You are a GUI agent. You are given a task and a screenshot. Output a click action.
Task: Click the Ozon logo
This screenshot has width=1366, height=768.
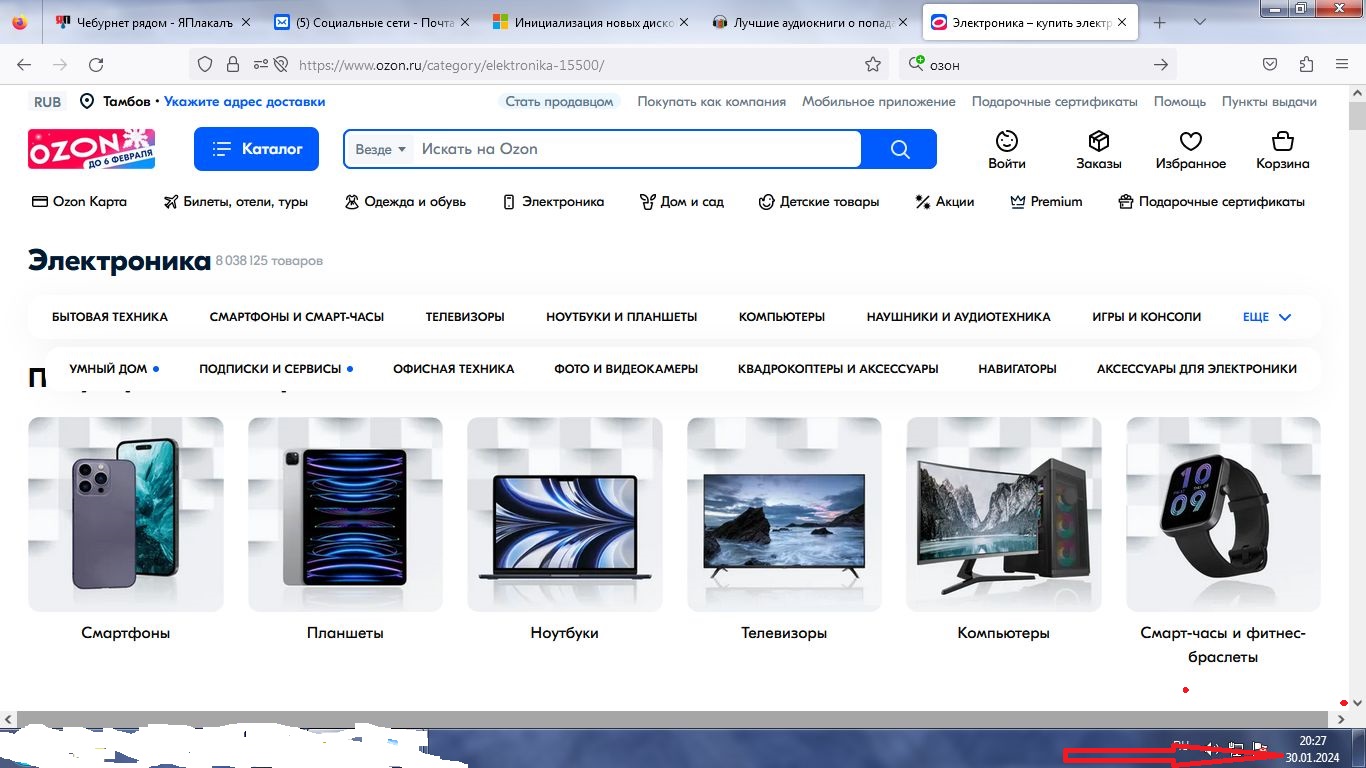click(91, 148)
